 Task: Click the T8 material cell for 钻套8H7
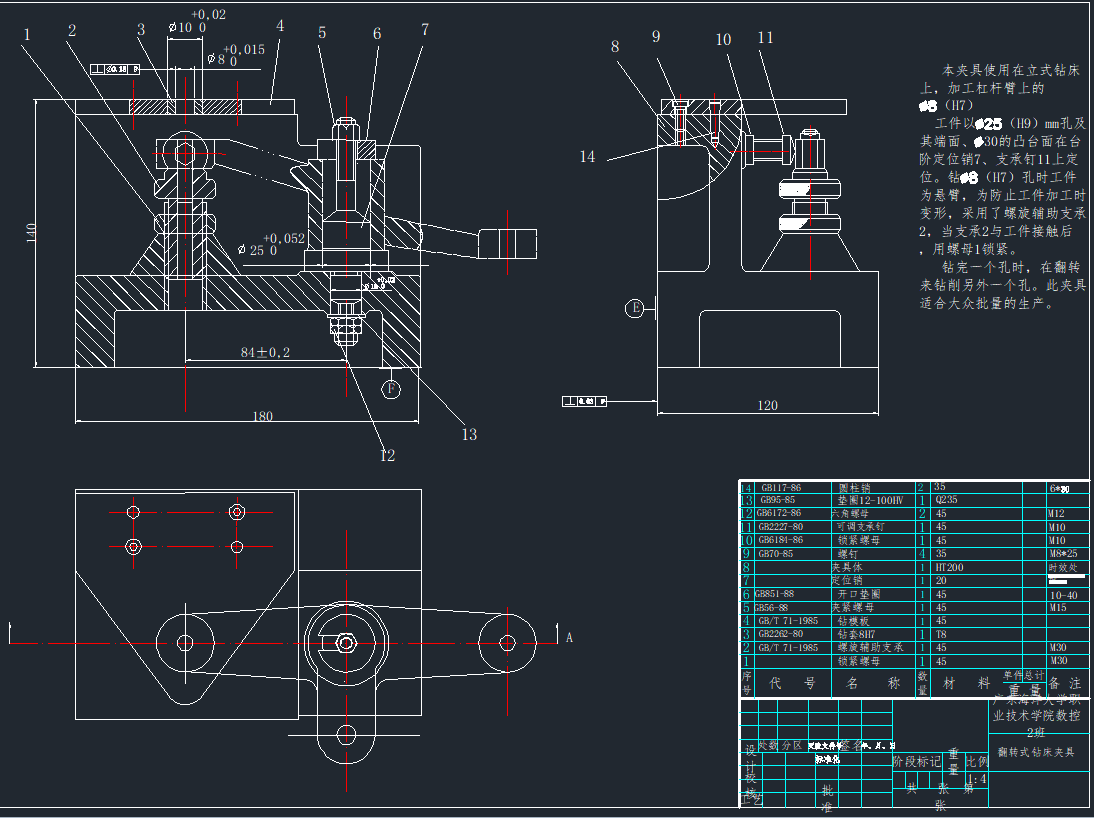tap(941, 634)
